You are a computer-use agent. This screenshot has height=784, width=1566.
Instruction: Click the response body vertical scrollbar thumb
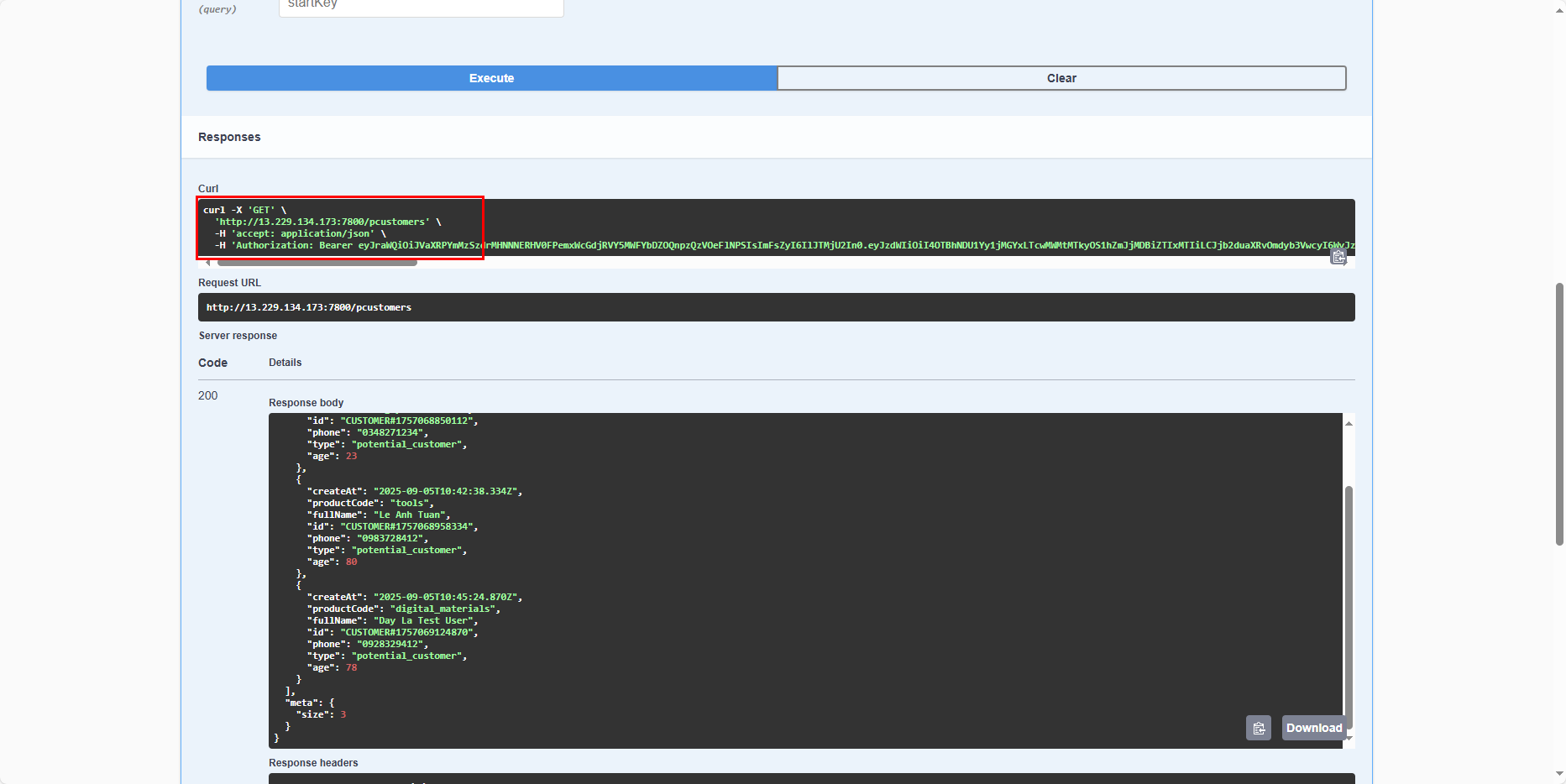1349,604
